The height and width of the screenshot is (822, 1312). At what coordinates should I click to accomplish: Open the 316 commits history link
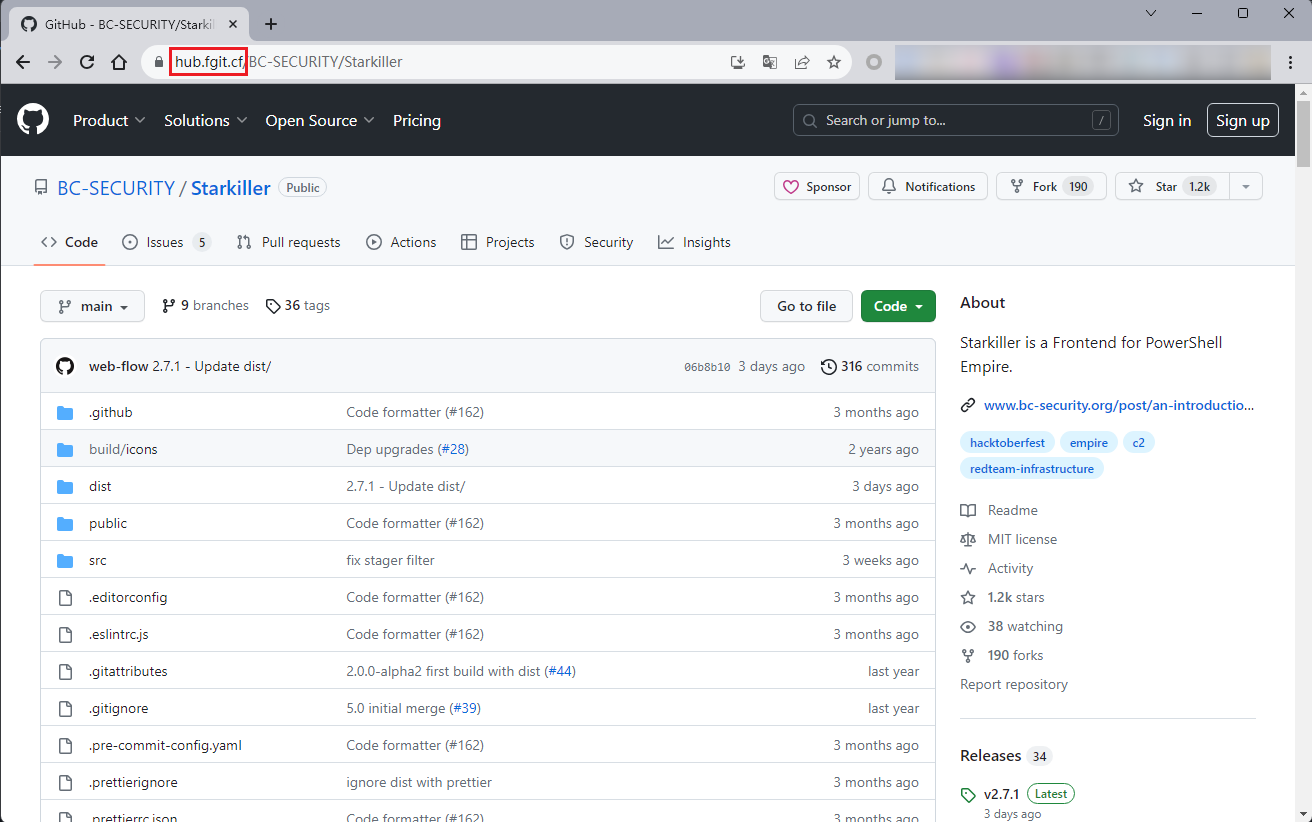(x=869, y=366)
